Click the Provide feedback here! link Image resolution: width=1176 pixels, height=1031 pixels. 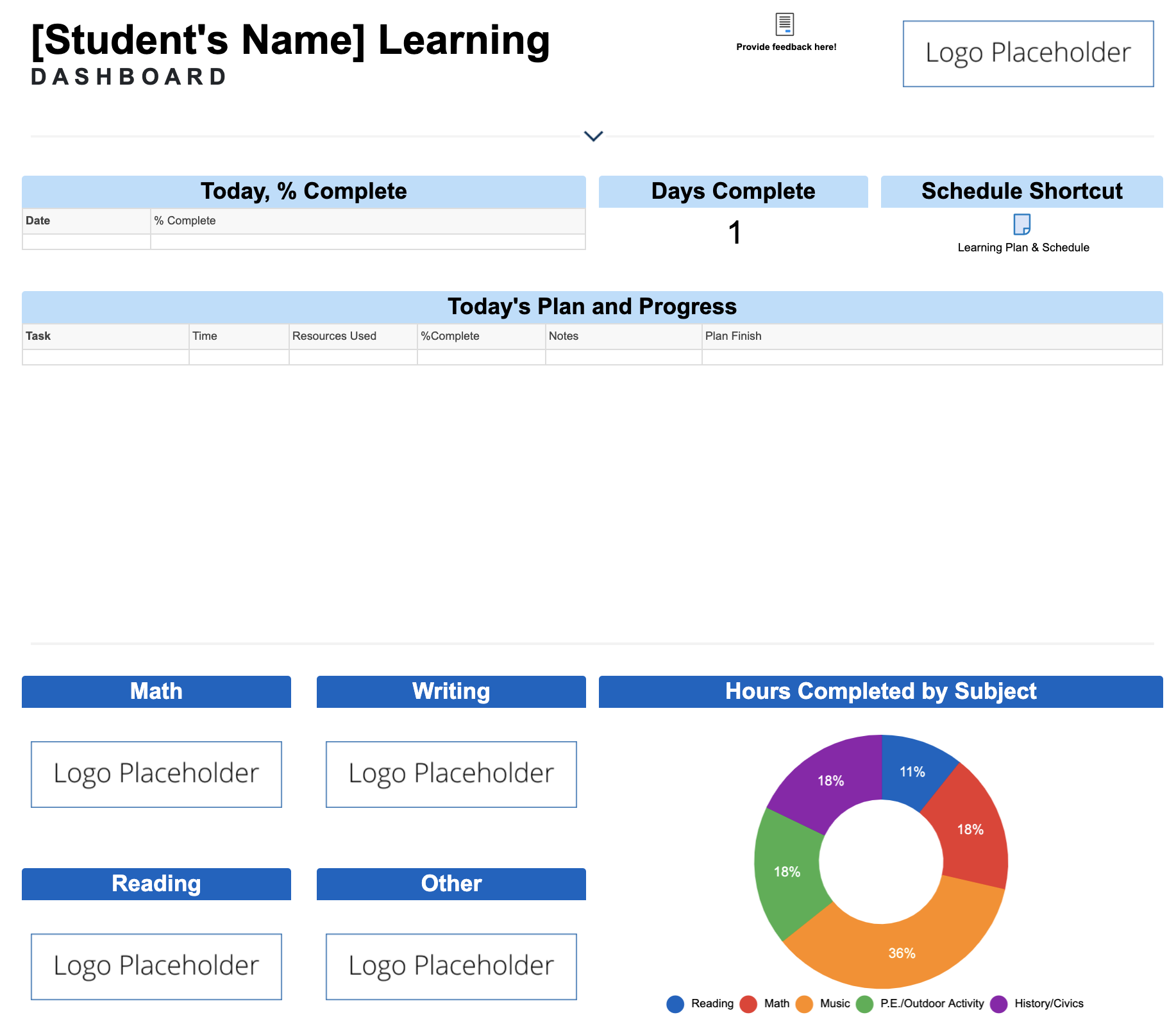click(x=786, y=47)
